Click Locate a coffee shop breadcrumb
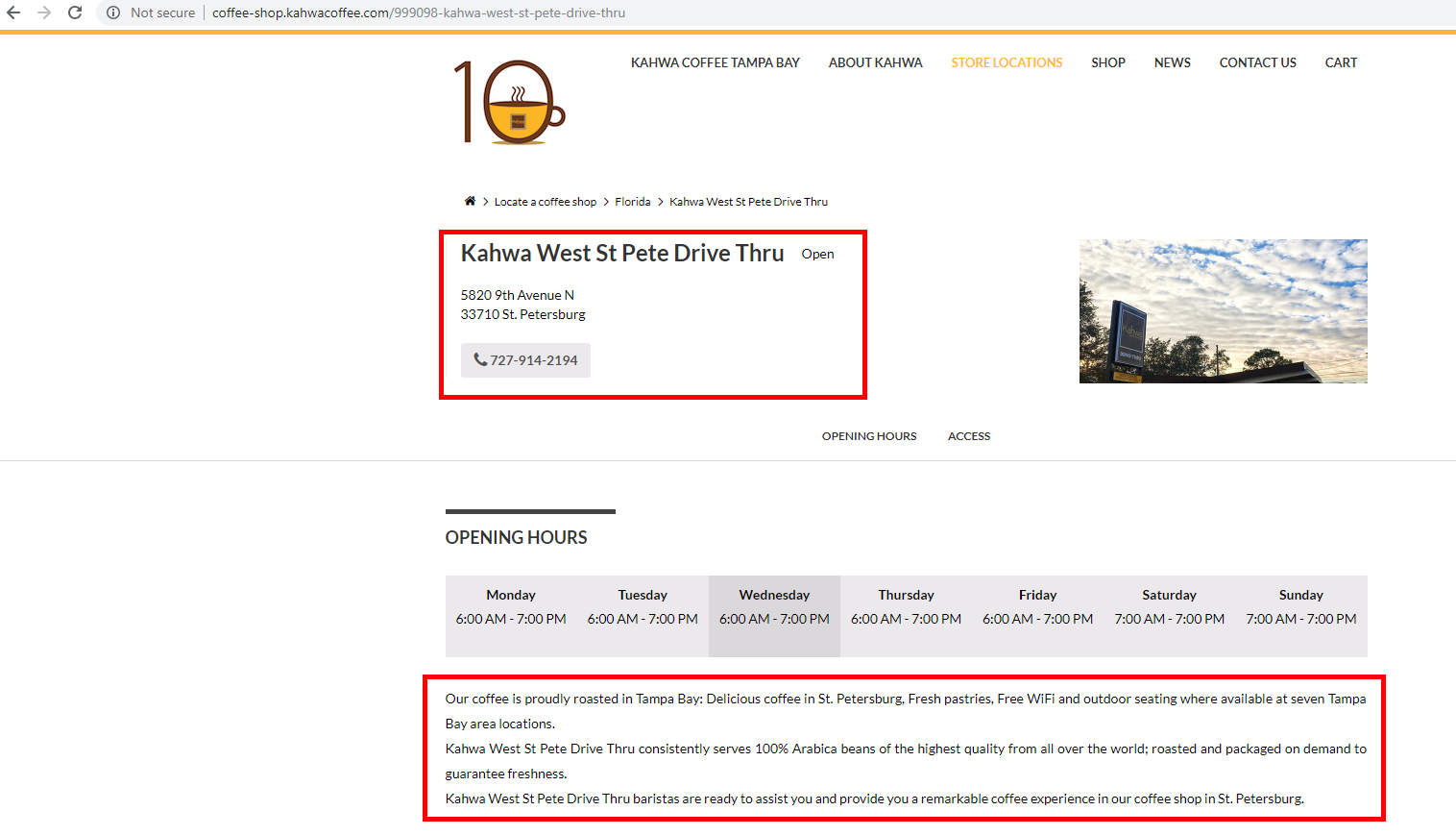1456x835 pixels. click(545, 202)
